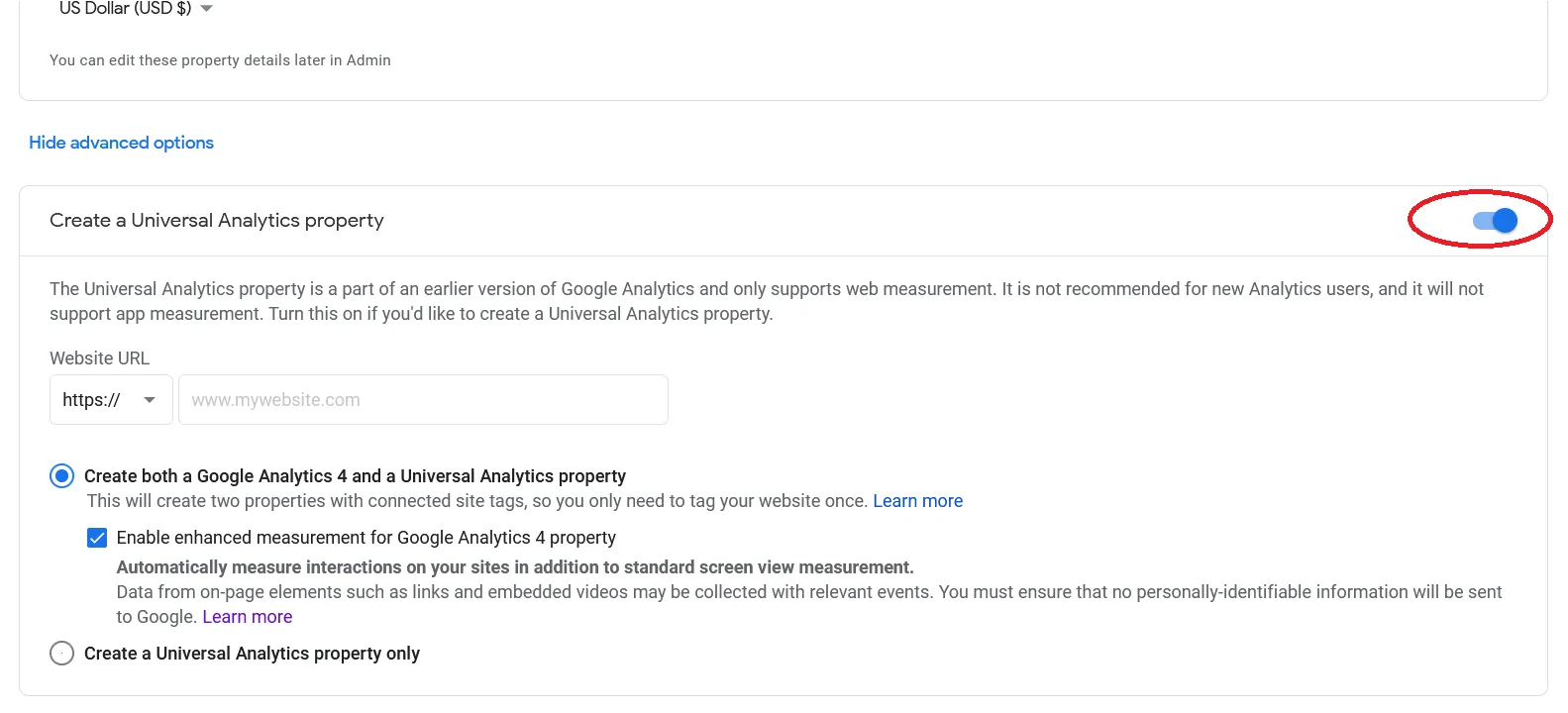Click the "Create a Universal Analytics property" heading
Screen dimensions: 1568x713
tap(216, 221)
